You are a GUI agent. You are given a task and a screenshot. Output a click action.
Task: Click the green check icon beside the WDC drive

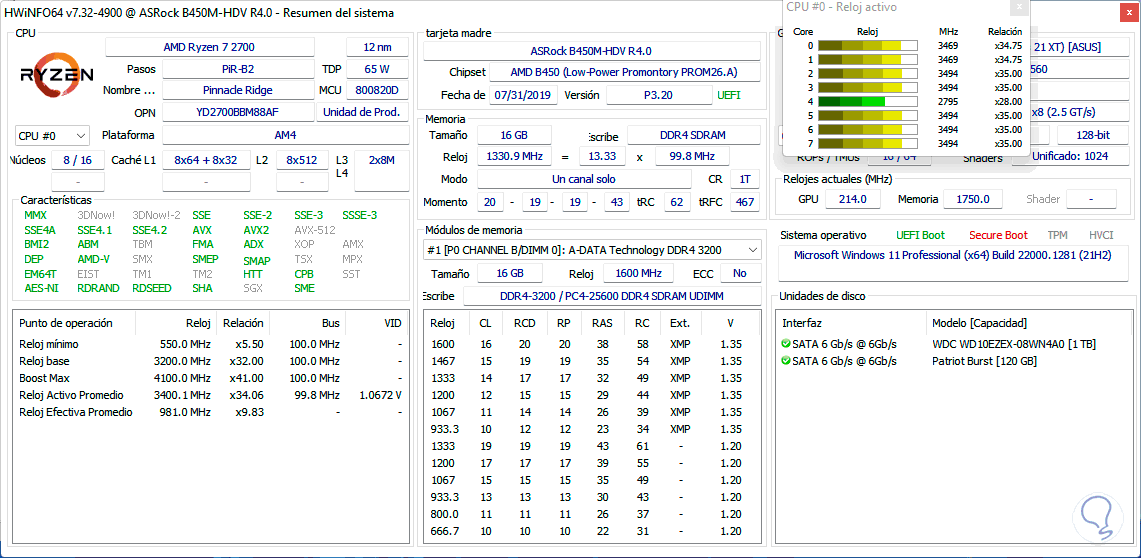tap(786, 344)
